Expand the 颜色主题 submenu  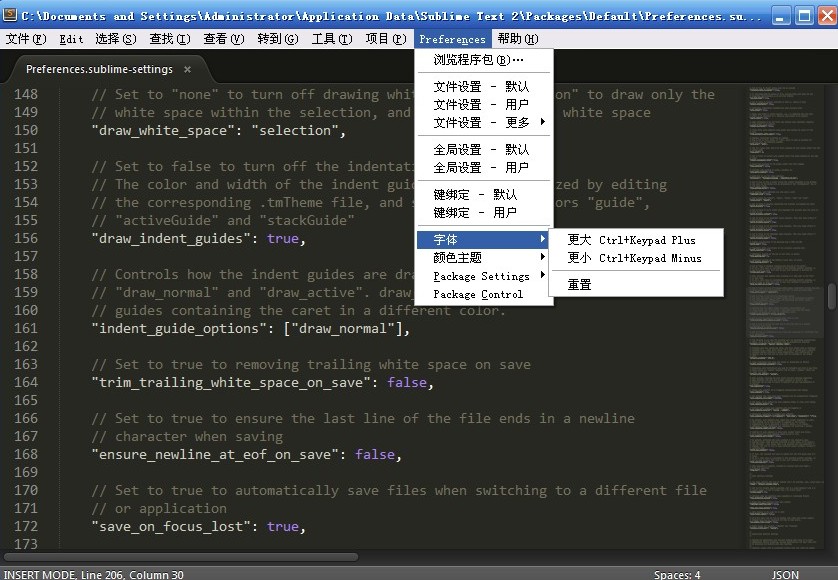coord(484,258)
